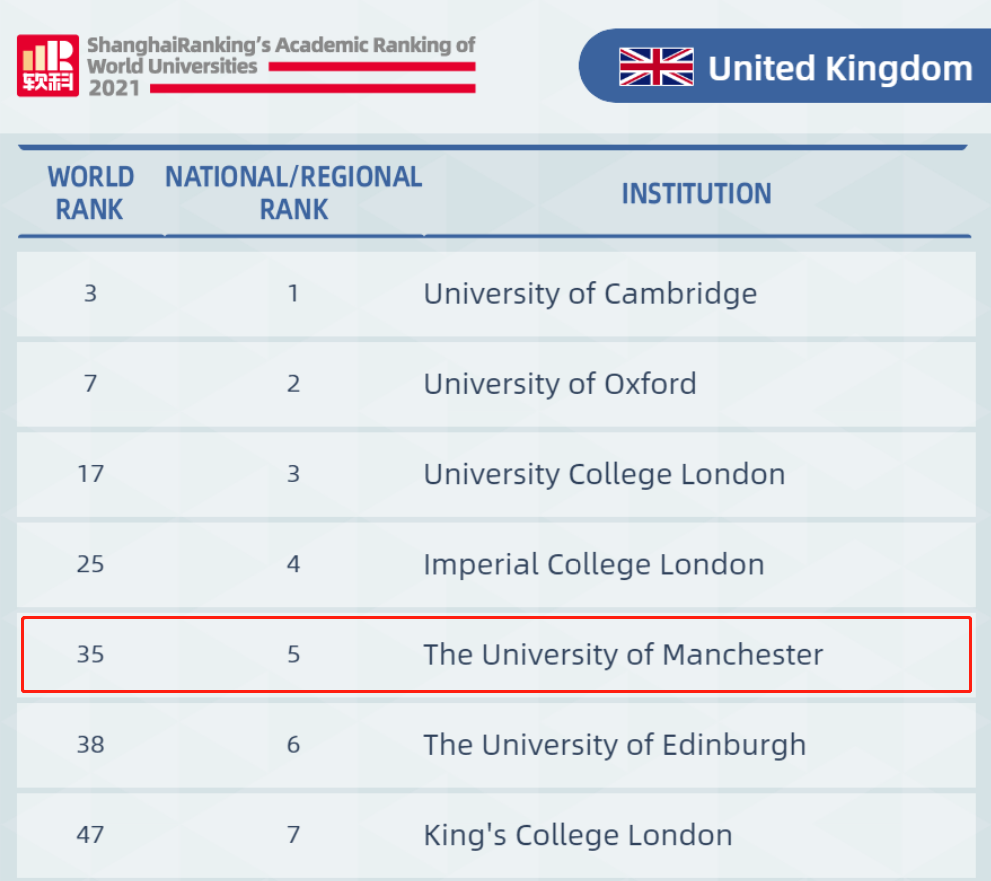This screenshot has height=881, width=991.
Task: Click world rank 3 in Cambridge row
Action: 90,294
